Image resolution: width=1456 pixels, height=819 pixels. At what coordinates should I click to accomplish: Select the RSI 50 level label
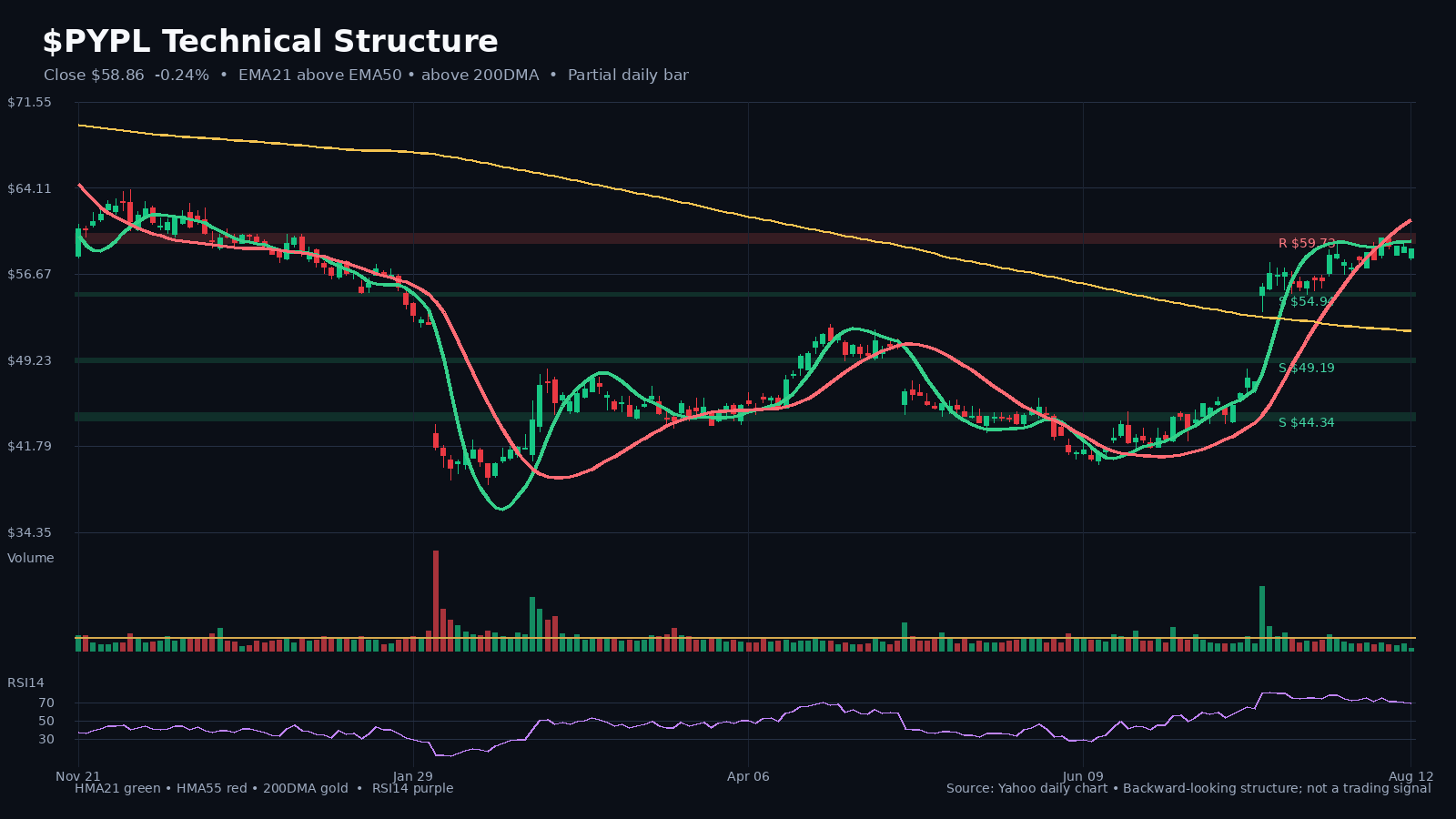tap(46, 722)
